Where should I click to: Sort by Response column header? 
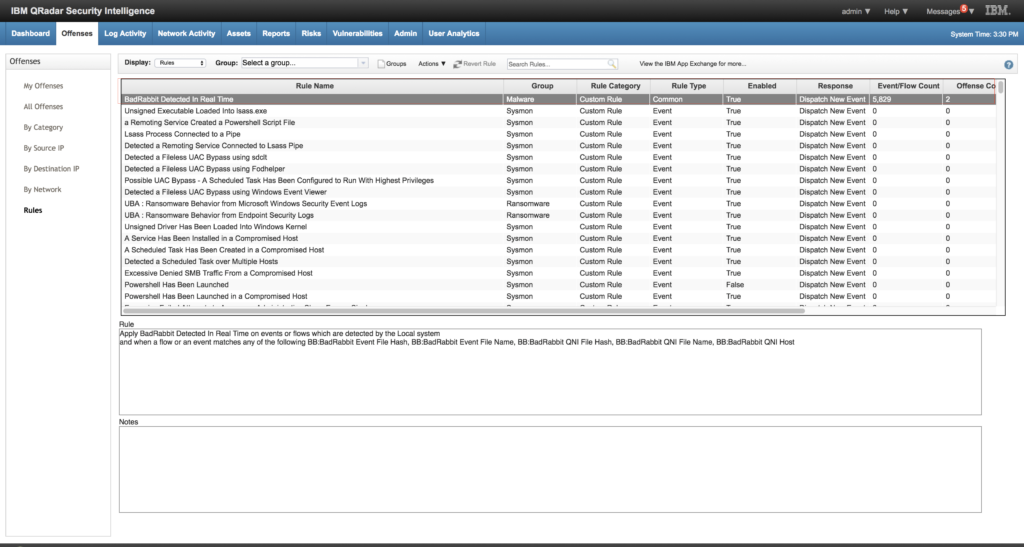[833, 86]
